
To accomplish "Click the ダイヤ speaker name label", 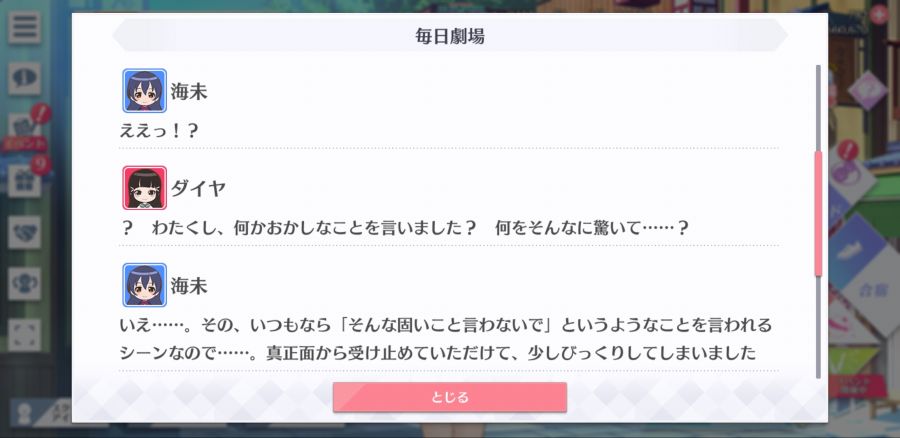I will pos(198,188).
